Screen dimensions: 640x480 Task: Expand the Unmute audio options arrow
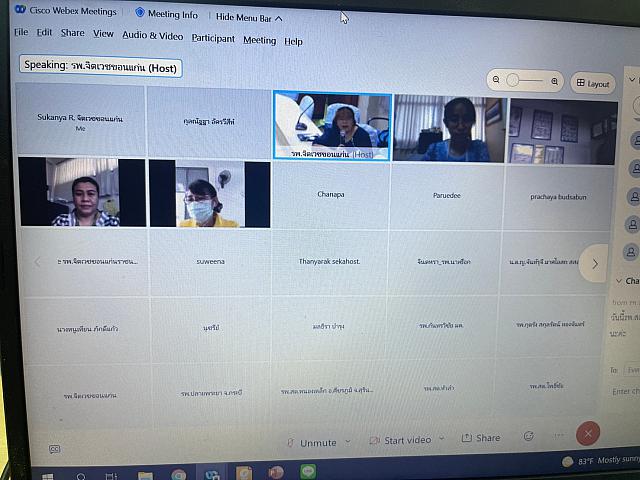tap(348, 441)
